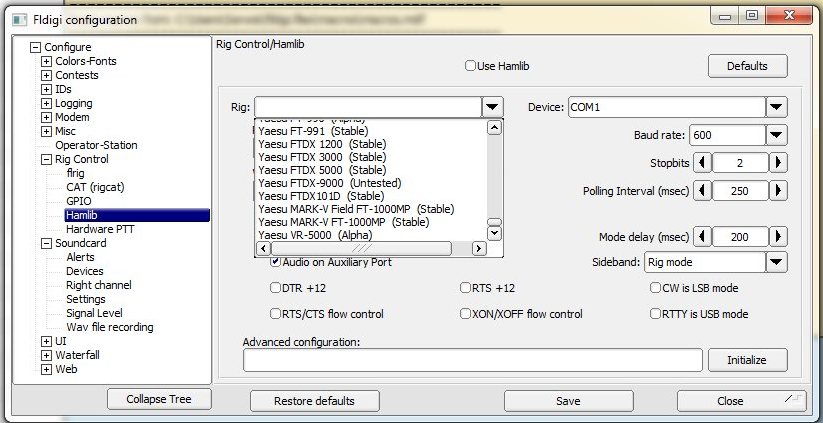Viewport: 823px width, 423px height.
Task: Expand the Web tree node
Action: [47, 369]
